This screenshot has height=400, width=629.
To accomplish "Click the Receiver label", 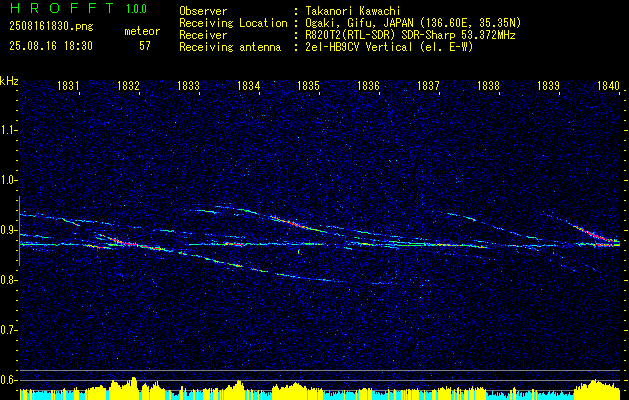I will tap(203, 35).
